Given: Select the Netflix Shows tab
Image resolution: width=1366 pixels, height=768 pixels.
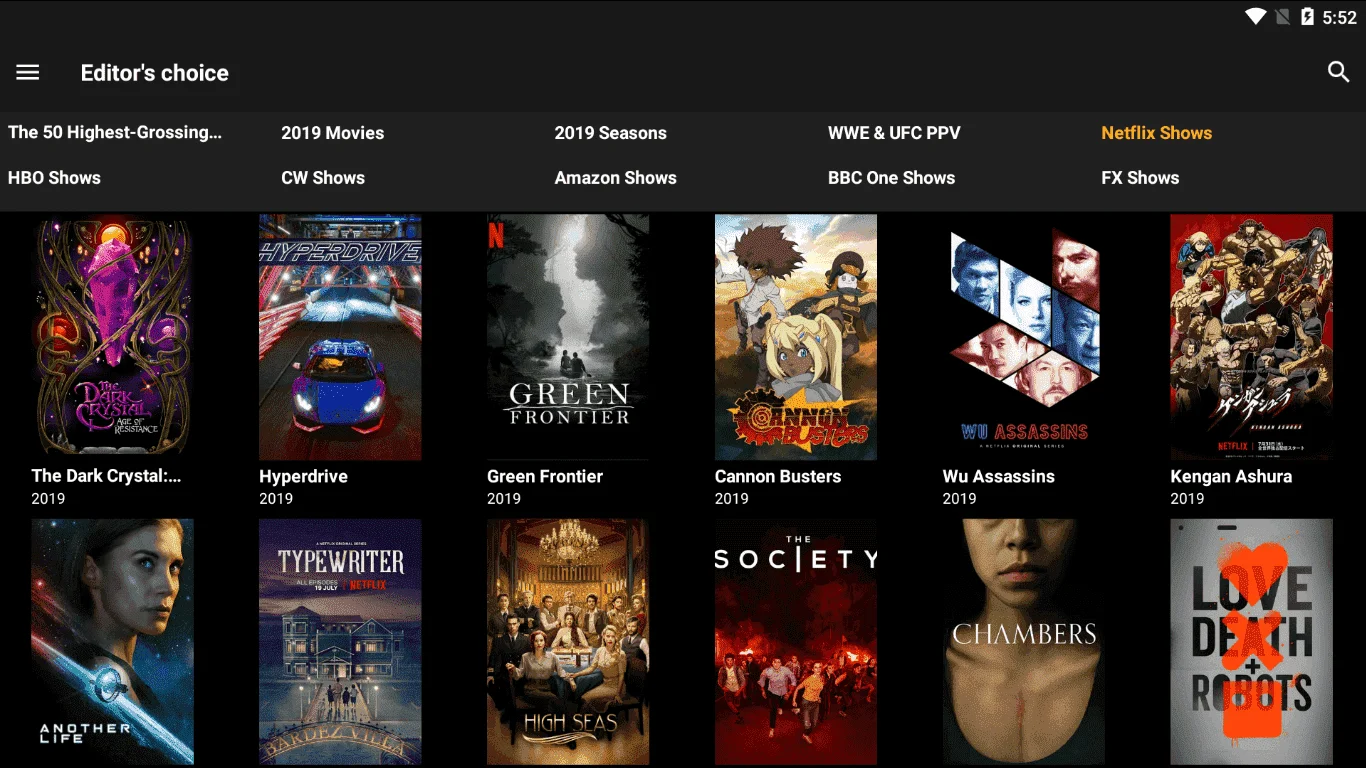Looking at the screenshot, I should tap(1156, 133).
